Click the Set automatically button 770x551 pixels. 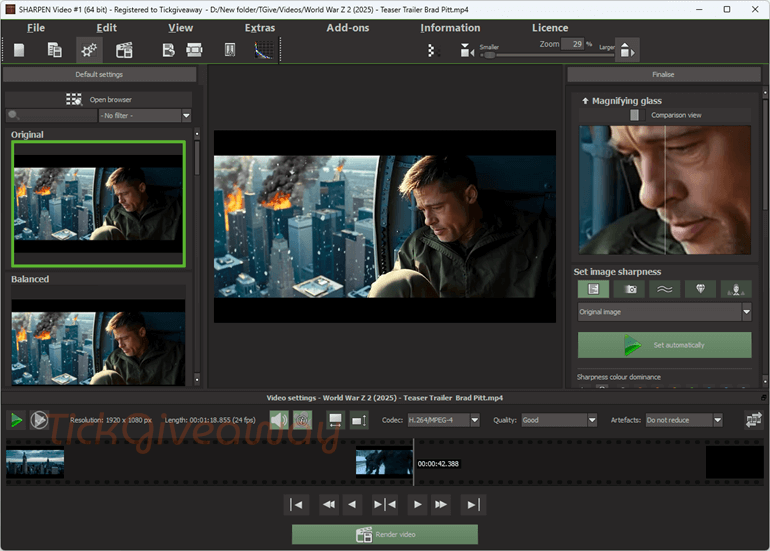coord(664,345)
